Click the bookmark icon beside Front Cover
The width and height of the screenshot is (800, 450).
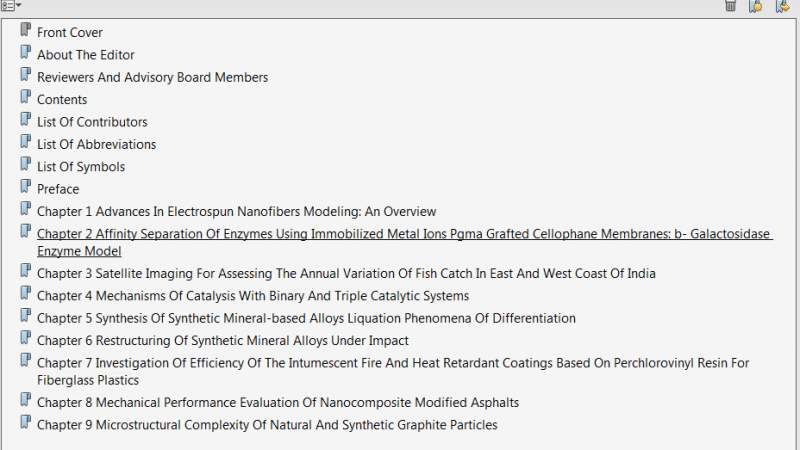click(26, 31)
